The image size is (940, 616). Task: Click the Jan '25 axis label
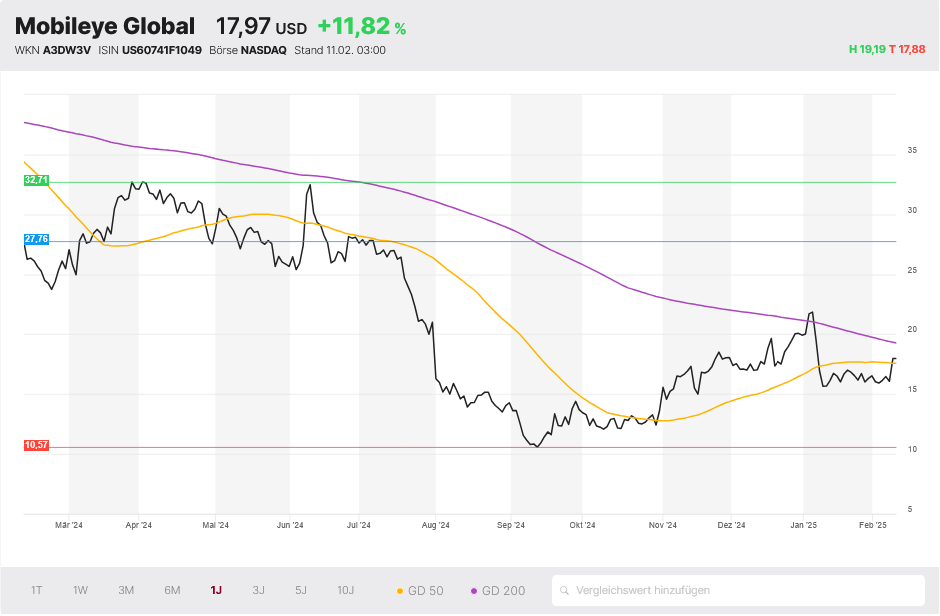tap(803, 526)
